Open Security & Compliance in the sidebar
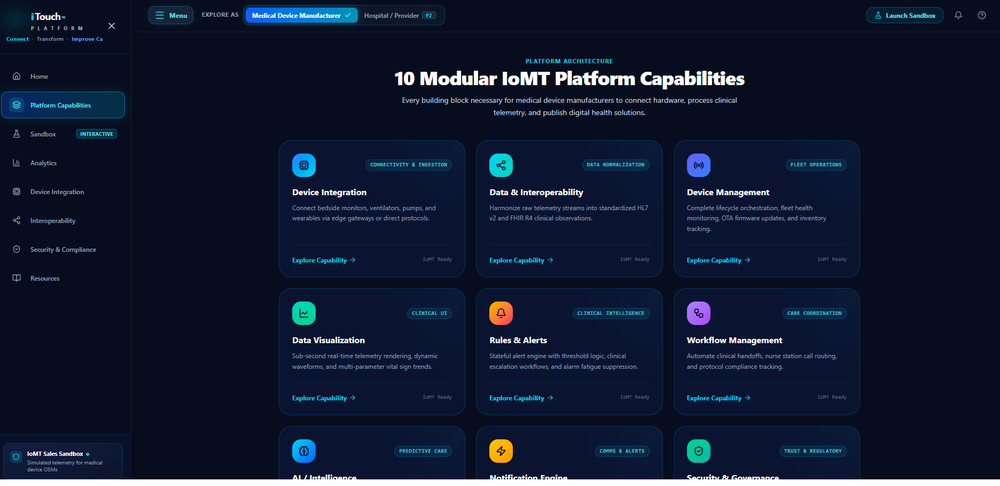The image size is (1000, 486). click(62, 249)
